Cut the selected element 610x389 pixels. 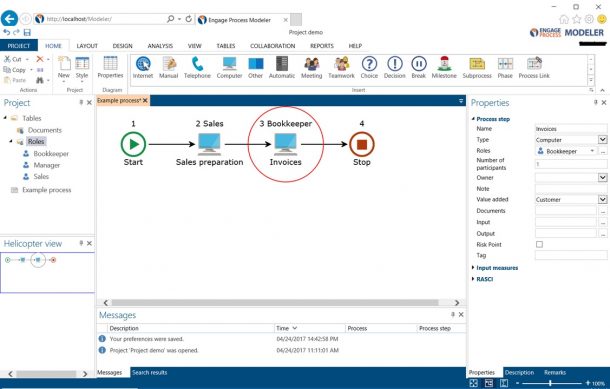13,59
